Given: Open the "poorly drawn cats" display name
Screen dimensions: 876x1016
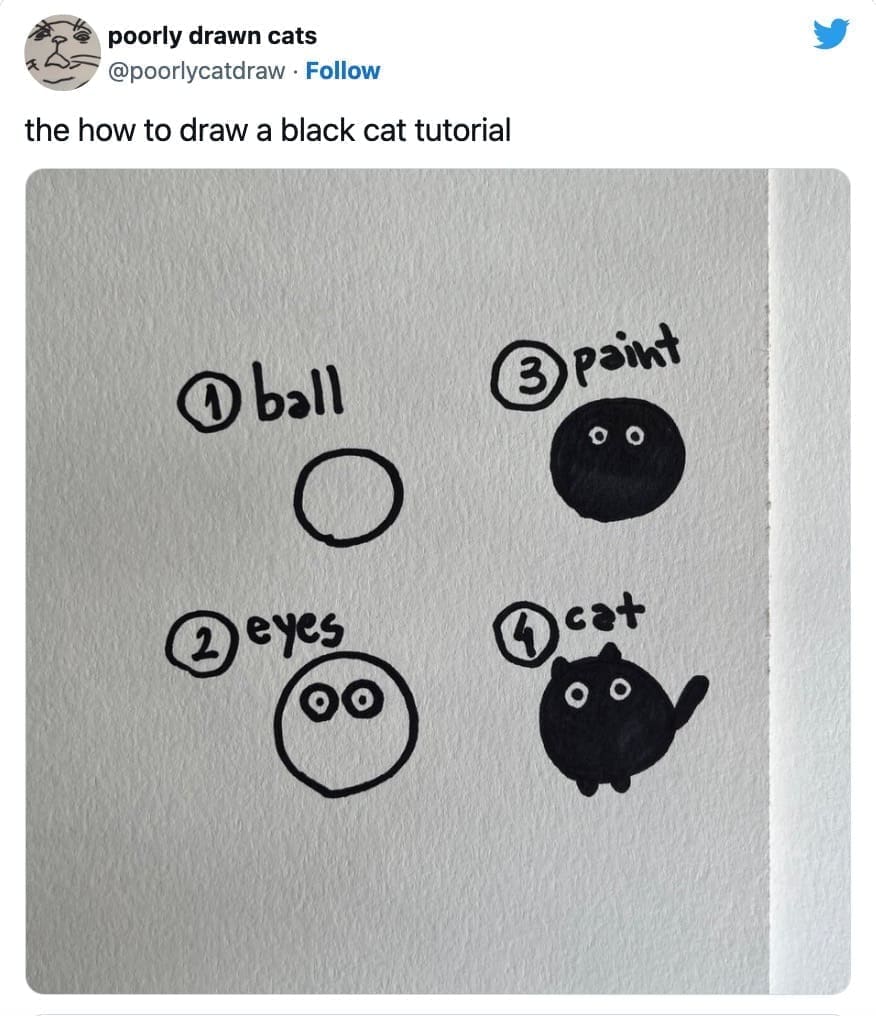Looking at the screenshot, I should [x=212, y=36].
